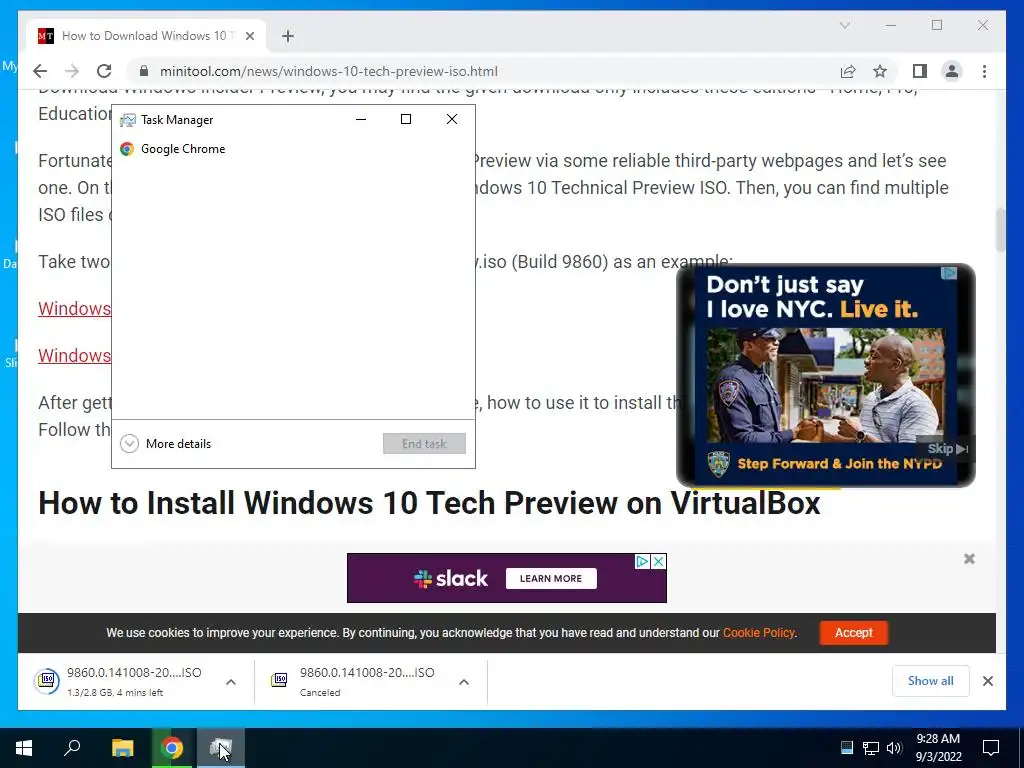1024x768 pixels.
Task: Click the page vertical scrollbar thumb
Action: click(1000, 230)
